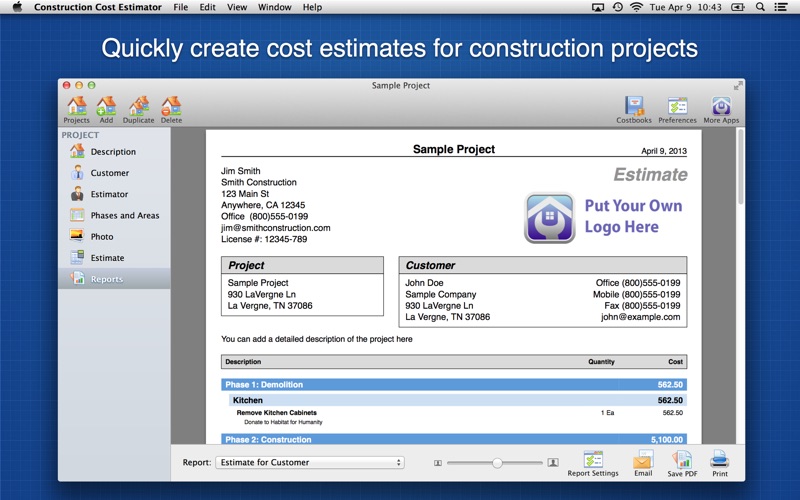Print the estimate report

click(x=720, y=462)
